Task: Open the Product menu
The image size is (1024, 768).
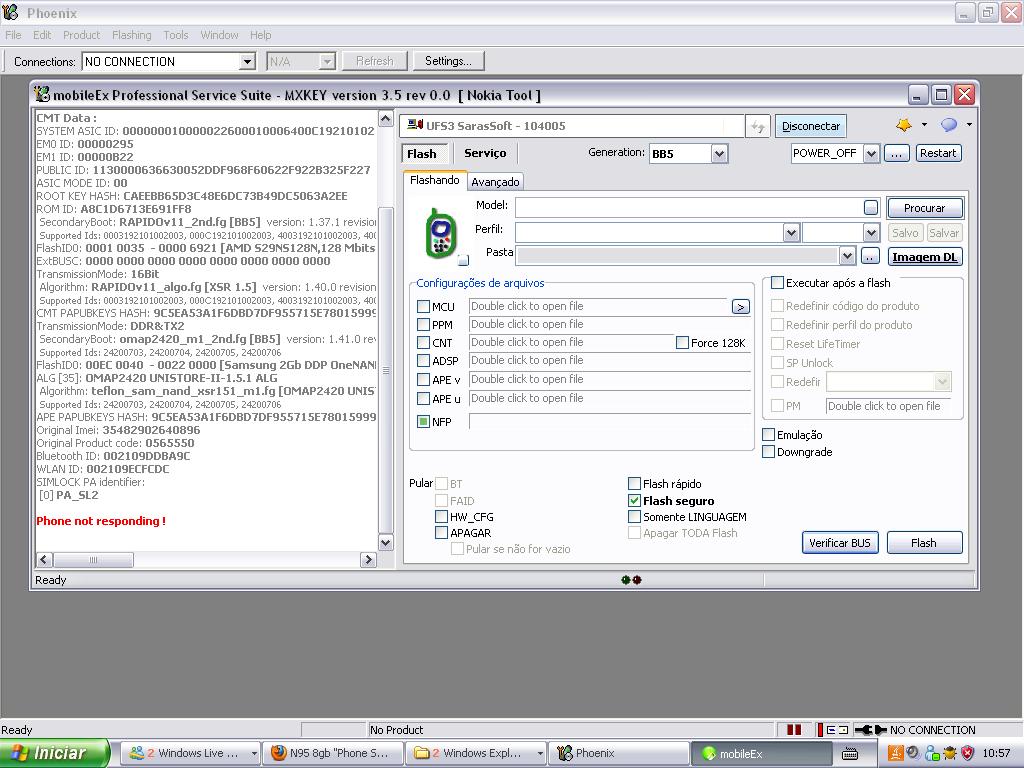Action: (x=82, y=35)
